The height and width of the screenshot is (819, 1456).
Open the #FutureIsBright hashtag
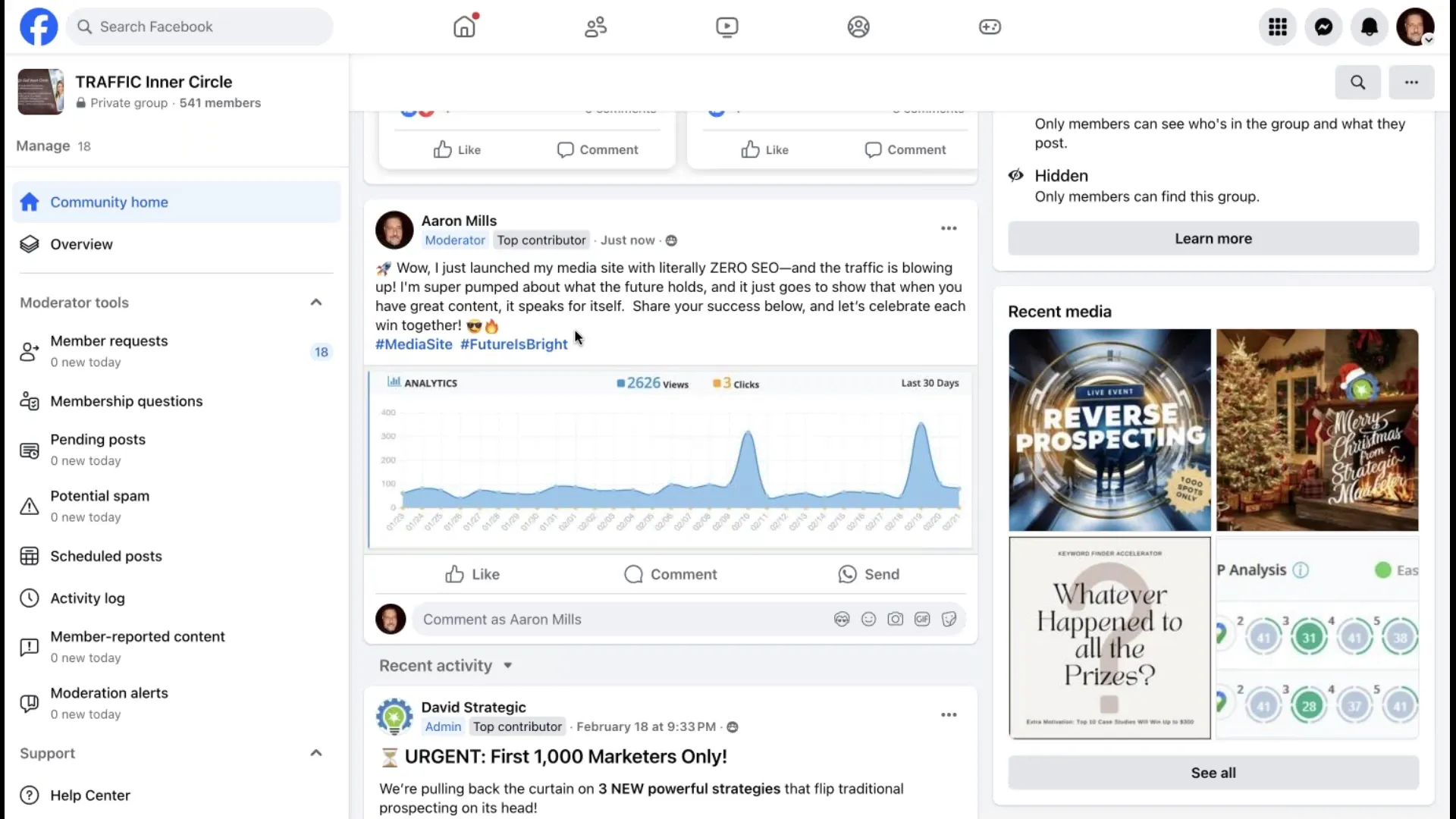[514, 344]
